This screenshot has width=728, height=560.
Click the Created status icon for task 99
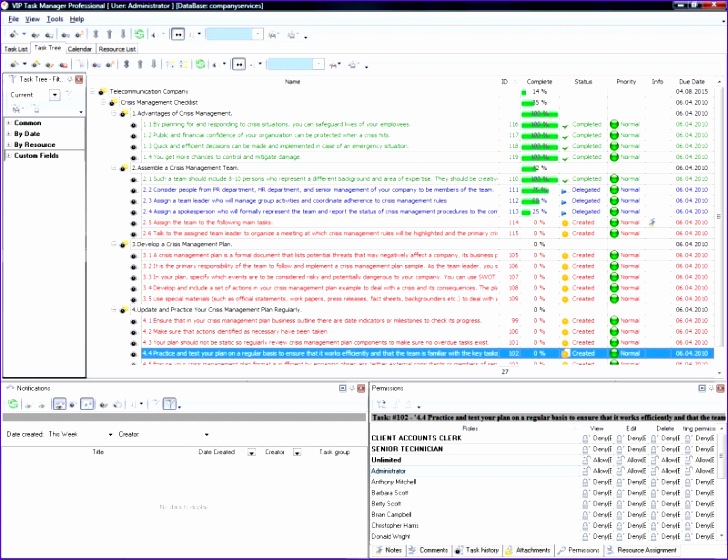coord(565,321)
